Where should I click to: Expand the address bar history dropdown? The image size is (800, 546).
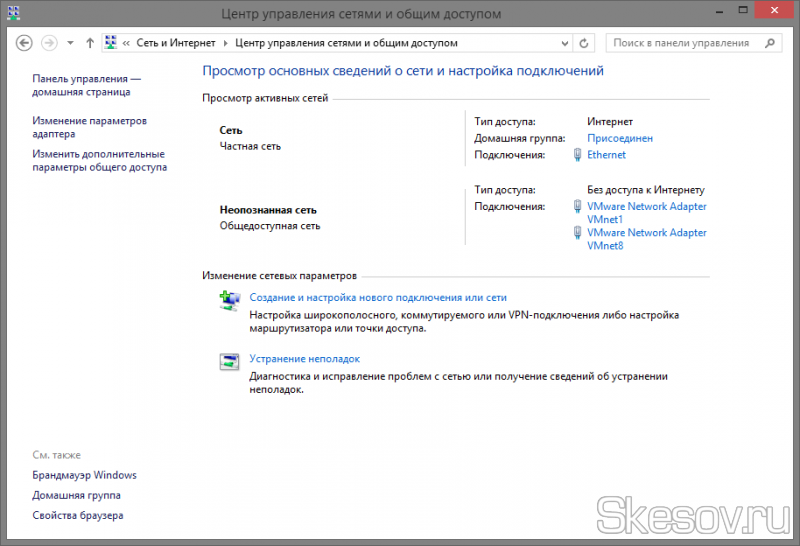click(x=565, y=43)
